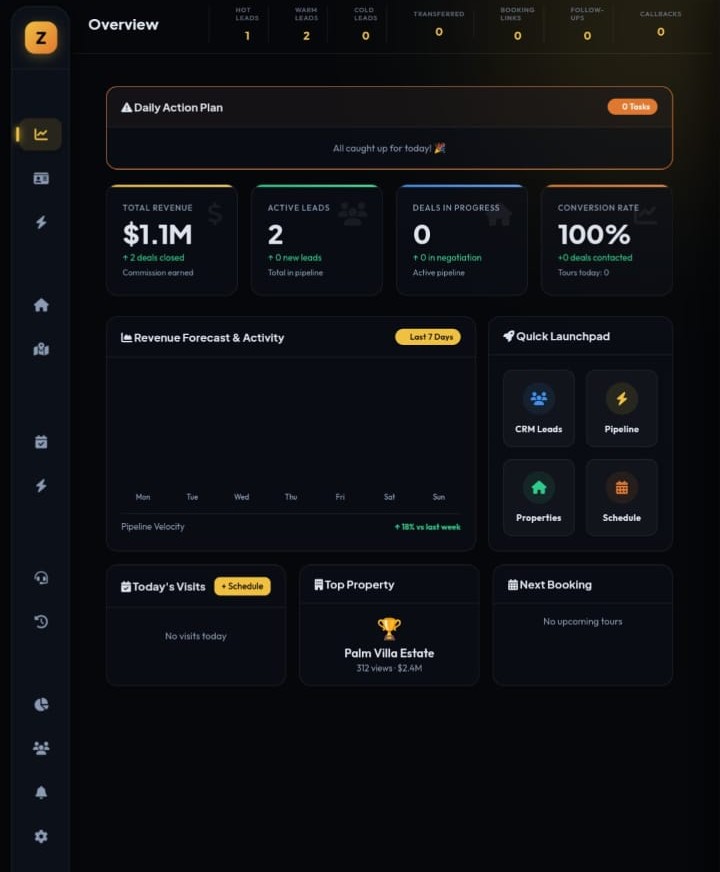Click the building icon beside Top Property
The height and width of the screenshot is (872, 720).
click(319, 584)
